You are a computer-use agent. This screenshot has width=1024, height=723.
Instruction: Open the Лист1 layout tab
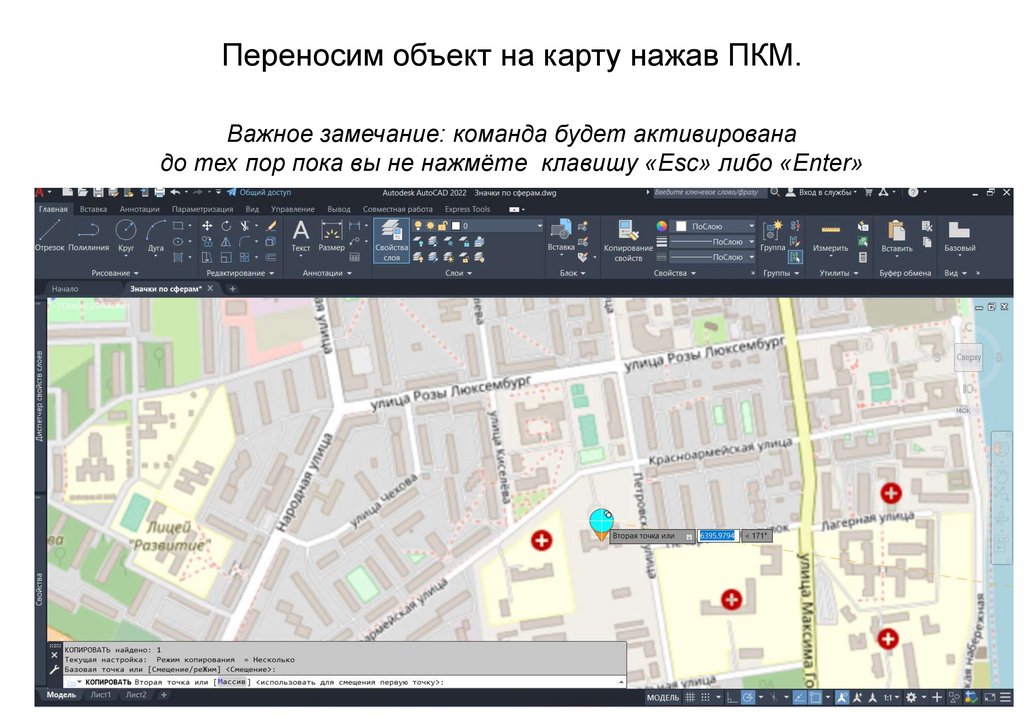[101, 694]
